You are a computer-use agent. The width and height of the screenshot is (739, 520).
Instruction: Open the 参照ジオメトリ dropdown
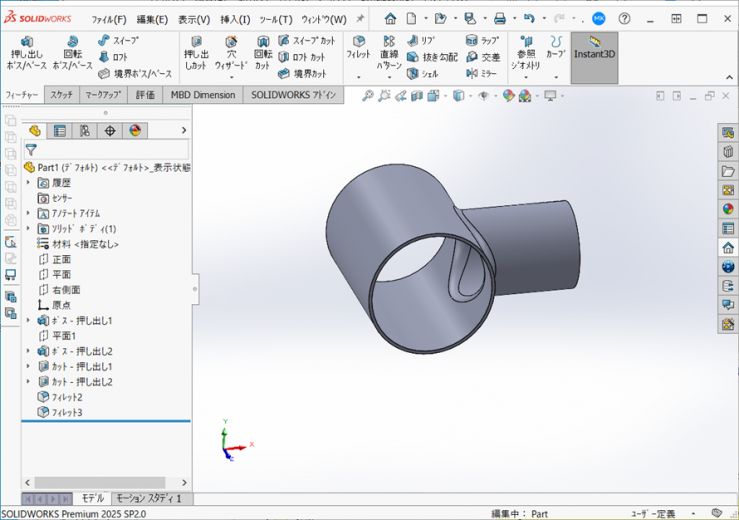pos(525,58)
